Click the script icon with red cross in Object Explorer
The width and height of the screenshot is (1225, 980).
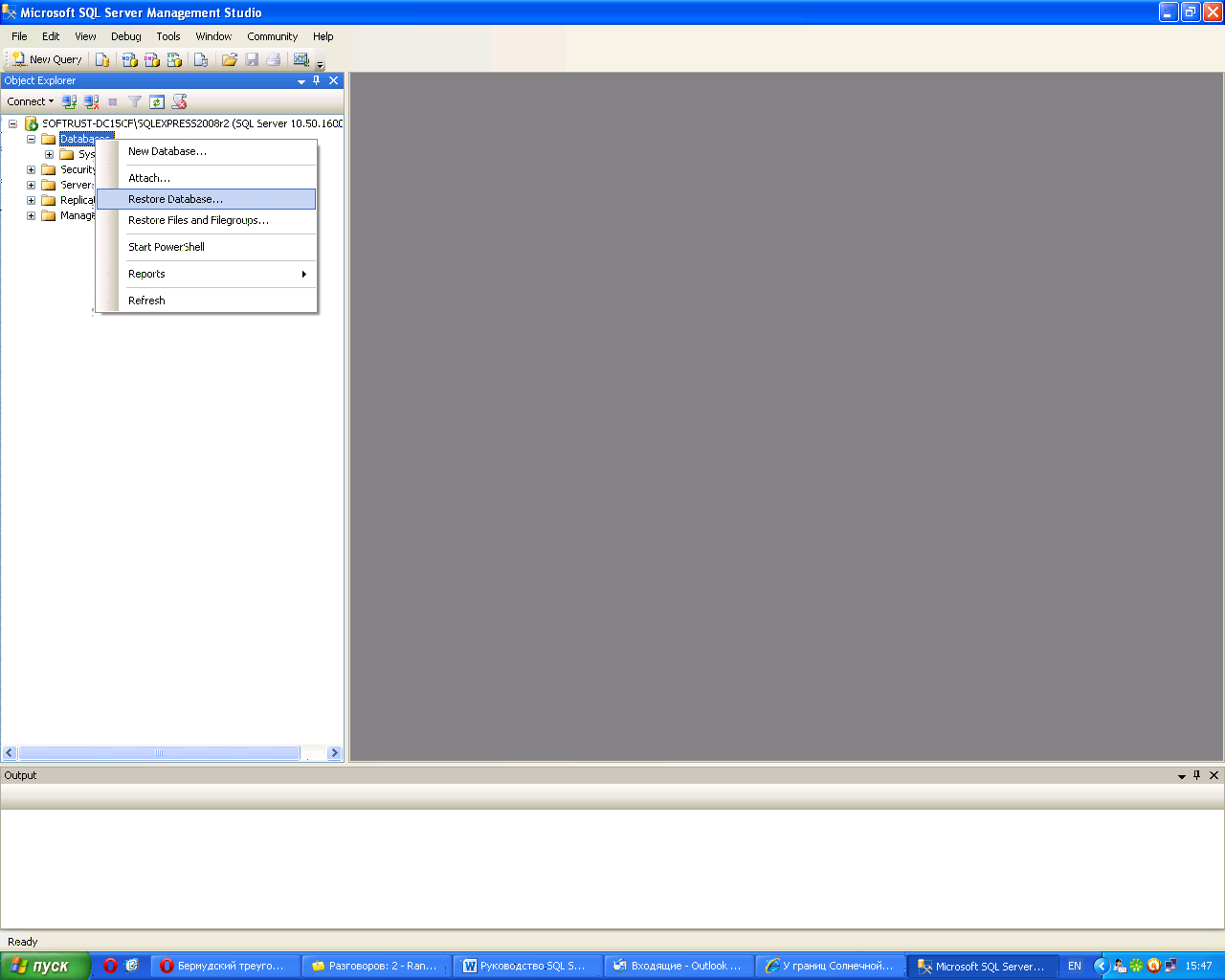[179, 101]
